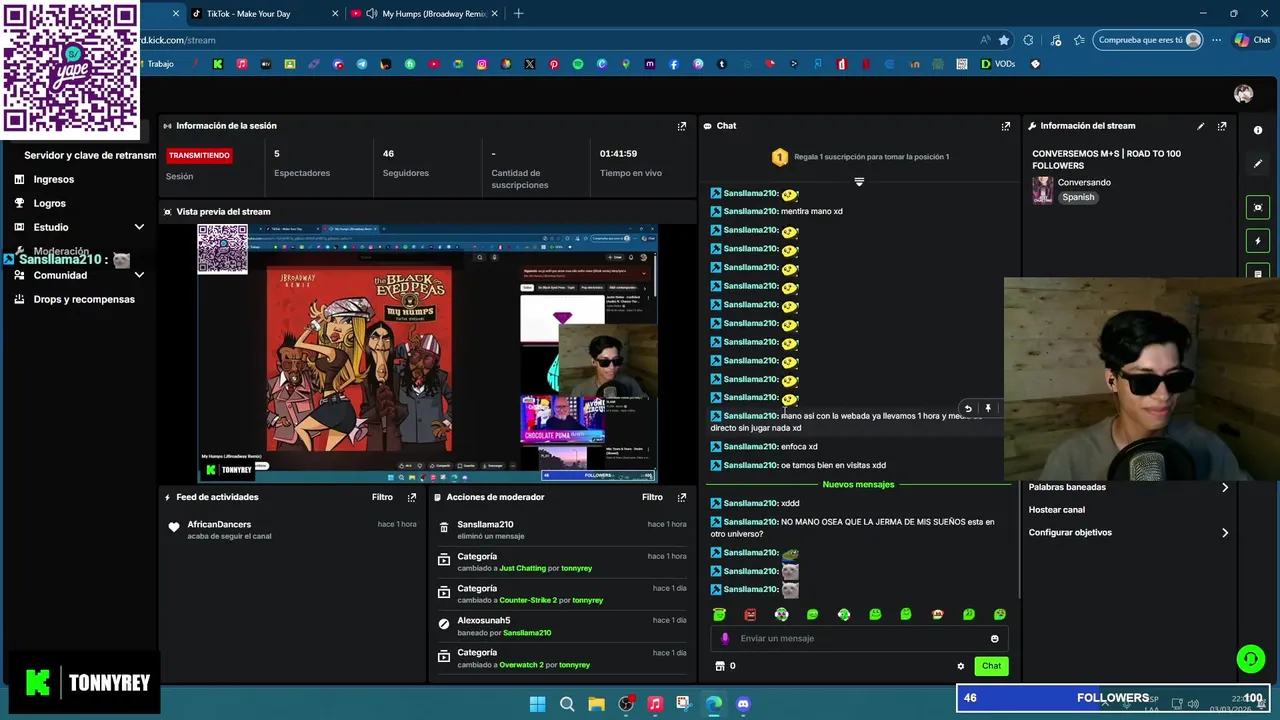The width and height of the screenshot is (1280, 720).
Task: Pop out the Información de la sesión panel
Action: [x=682, y=126]
